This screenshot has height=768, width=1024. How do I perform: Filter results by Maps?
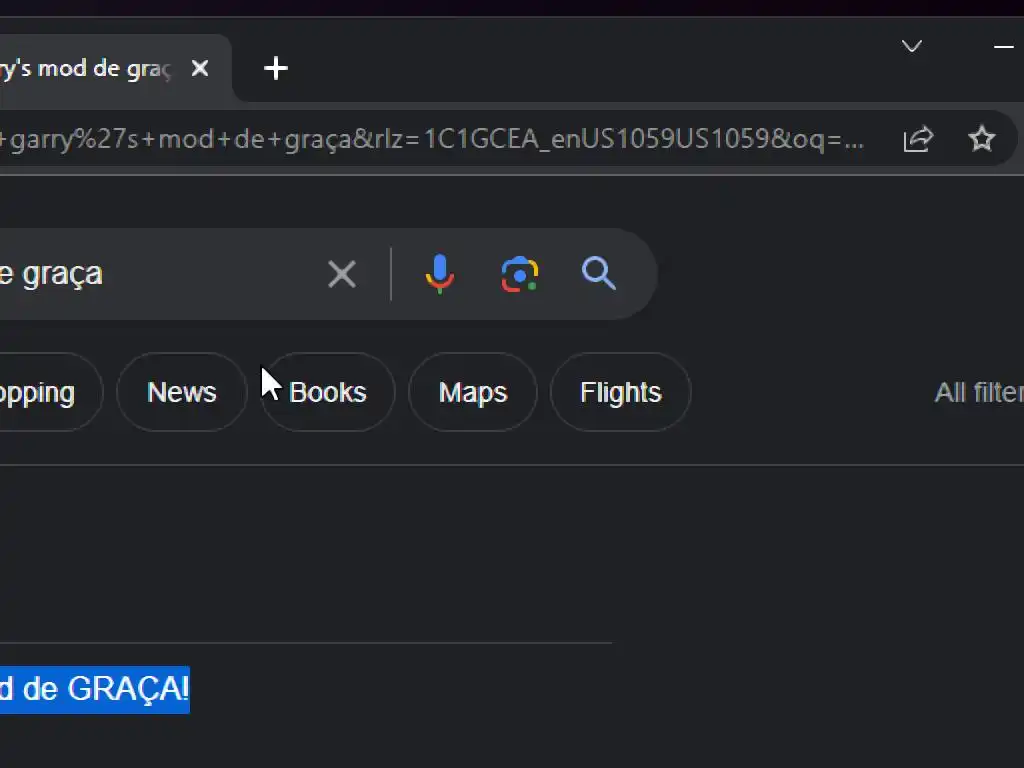click(473, 392)
